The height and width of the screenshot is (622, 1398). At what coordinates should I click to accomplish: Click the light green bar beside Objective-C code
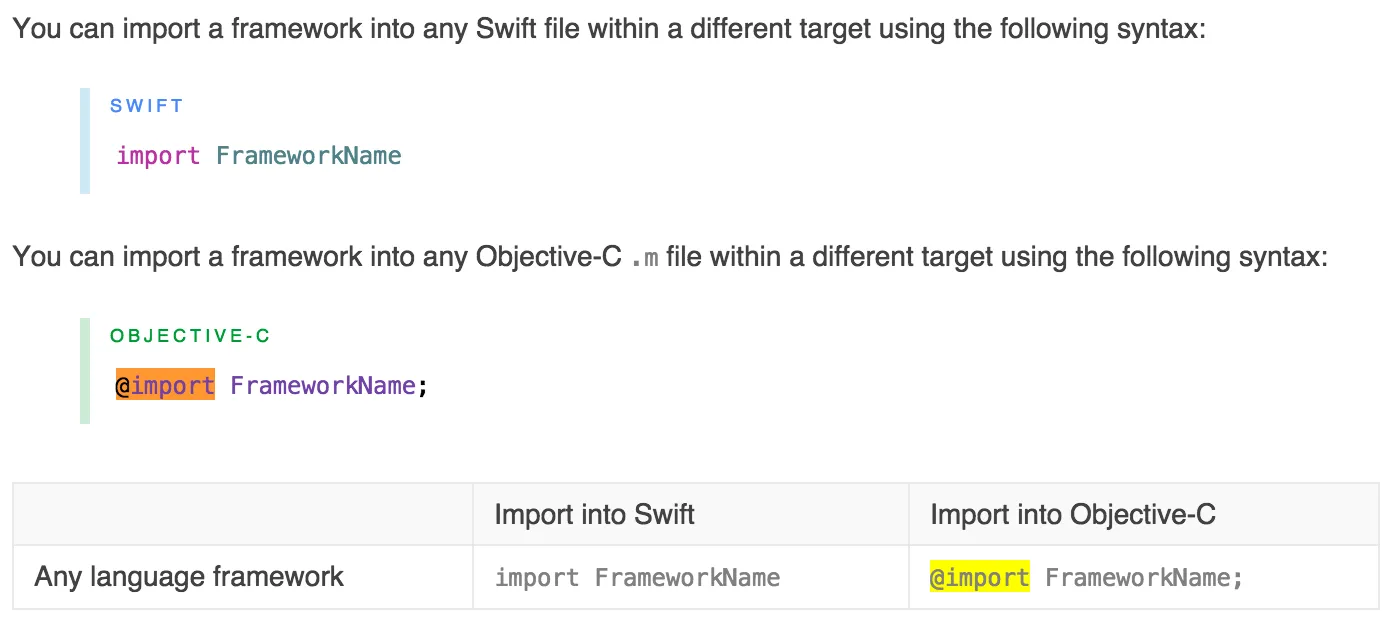pos(85,371)
